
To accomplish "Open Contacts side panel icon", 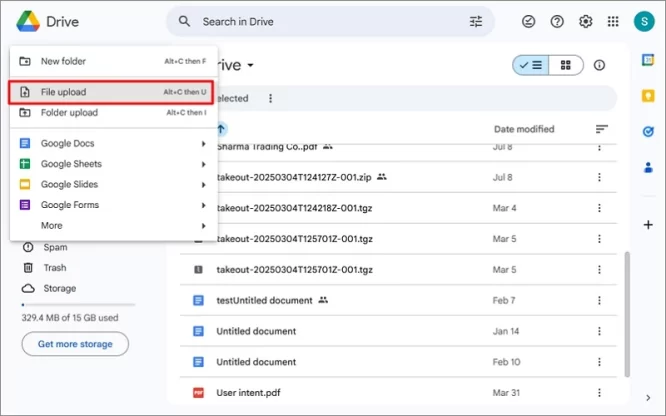I will coord(648,167).
